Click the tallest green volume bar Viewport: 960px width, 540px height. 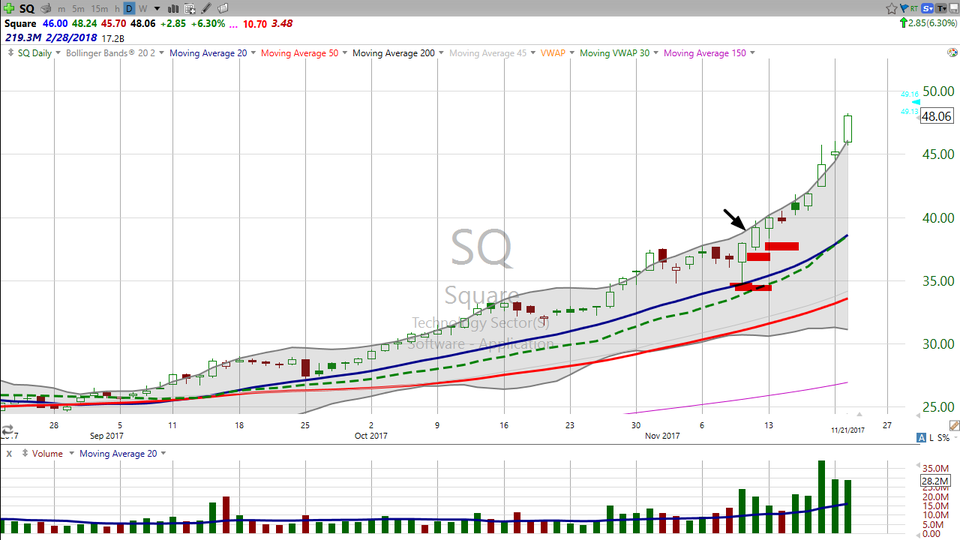pyautogui.click(x=822, y=497)
